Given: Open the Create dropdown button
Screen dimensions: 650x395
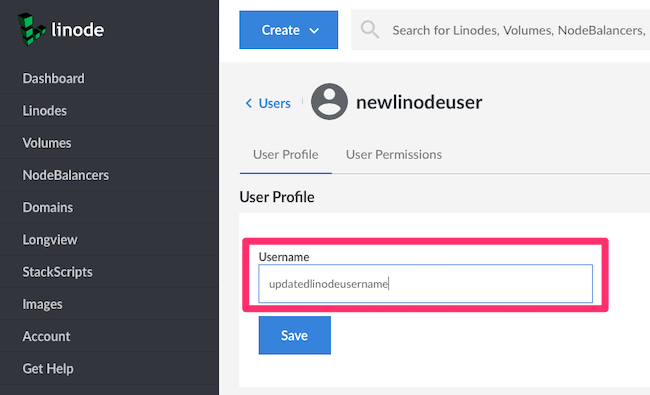Looking at the screenshot, I should pyautogui.click(x=289, y=30).
